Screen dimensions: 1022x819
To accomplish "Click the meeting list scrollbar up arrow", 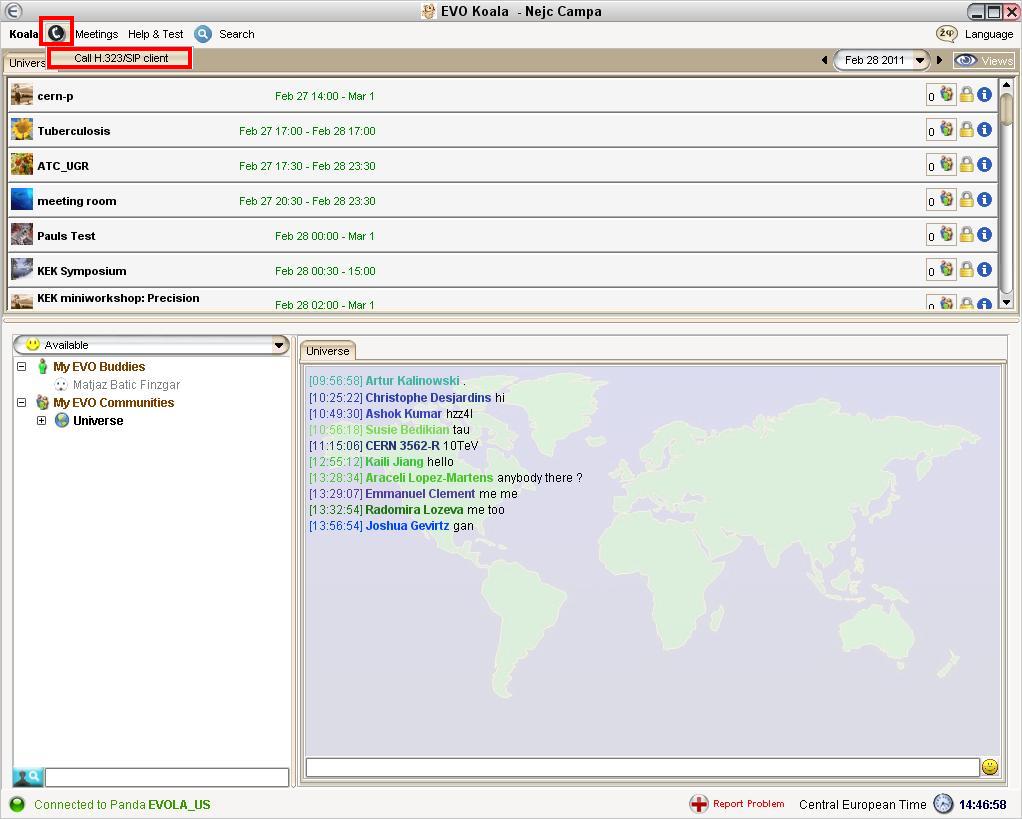I will click(x=1006, y=85).
